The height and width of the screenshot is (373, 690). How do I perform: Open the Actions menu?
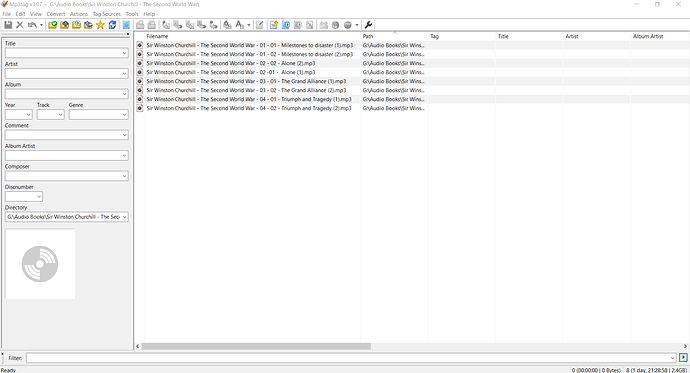[x=79, y=14]
